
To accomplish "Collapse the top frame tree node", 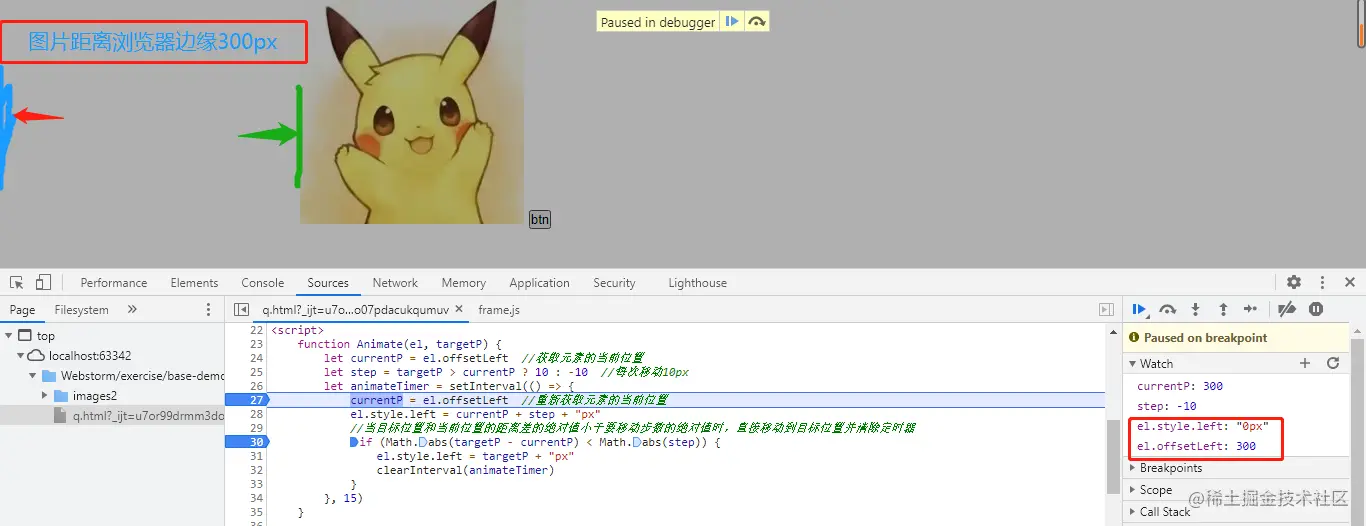I will point(9,336).
